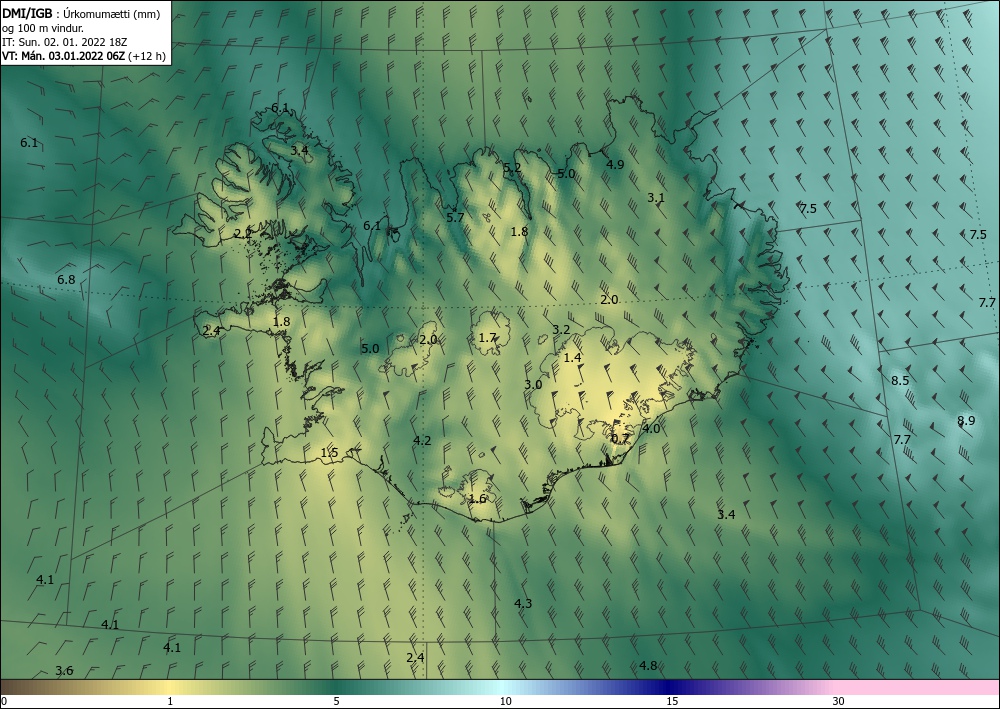Select the 1.6 value on the glacier
Screen dimensions: 1000x709
(x=477, y=499)
